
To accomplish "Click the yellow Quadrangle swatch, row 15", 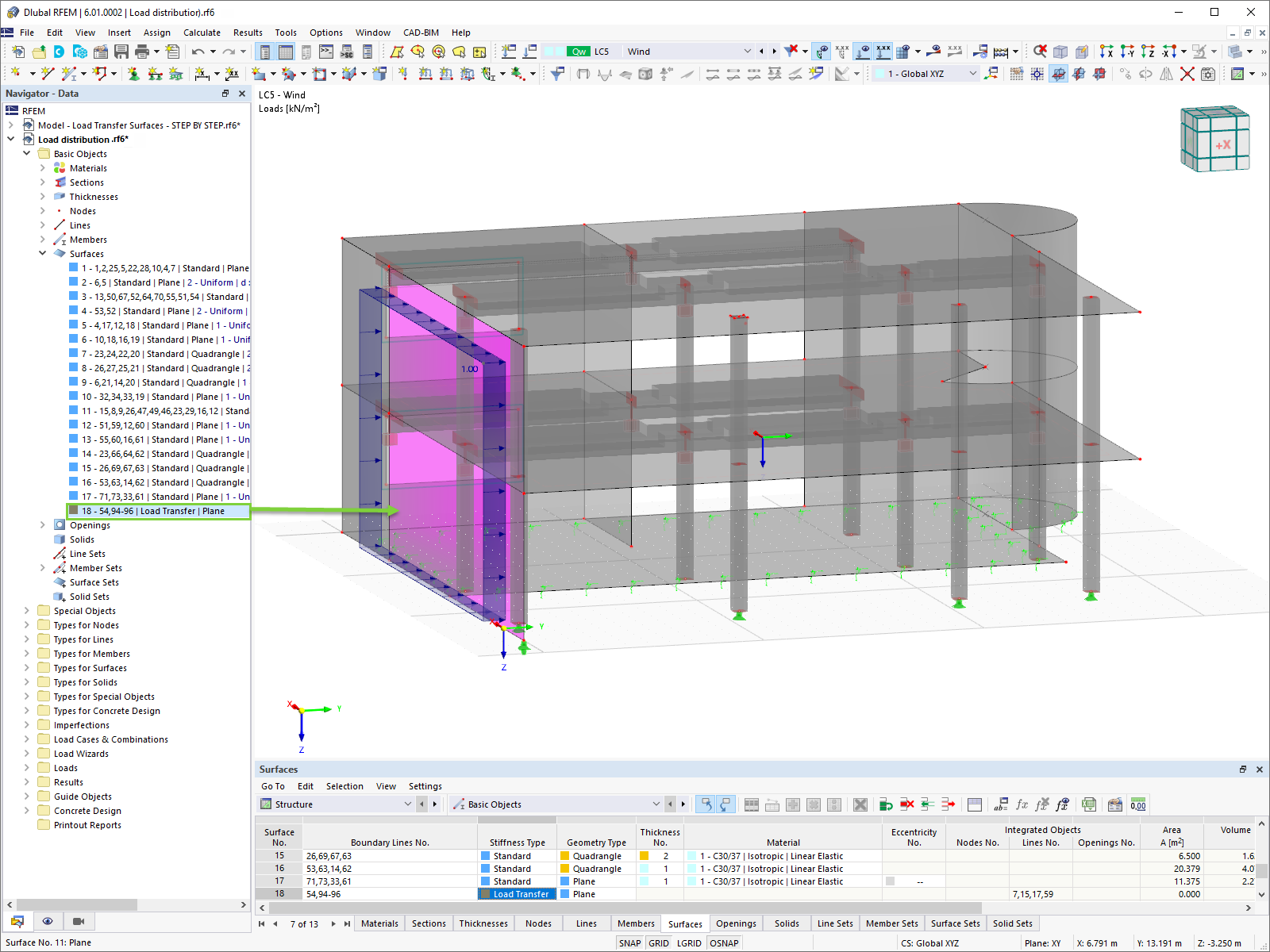I will point(565,856).
